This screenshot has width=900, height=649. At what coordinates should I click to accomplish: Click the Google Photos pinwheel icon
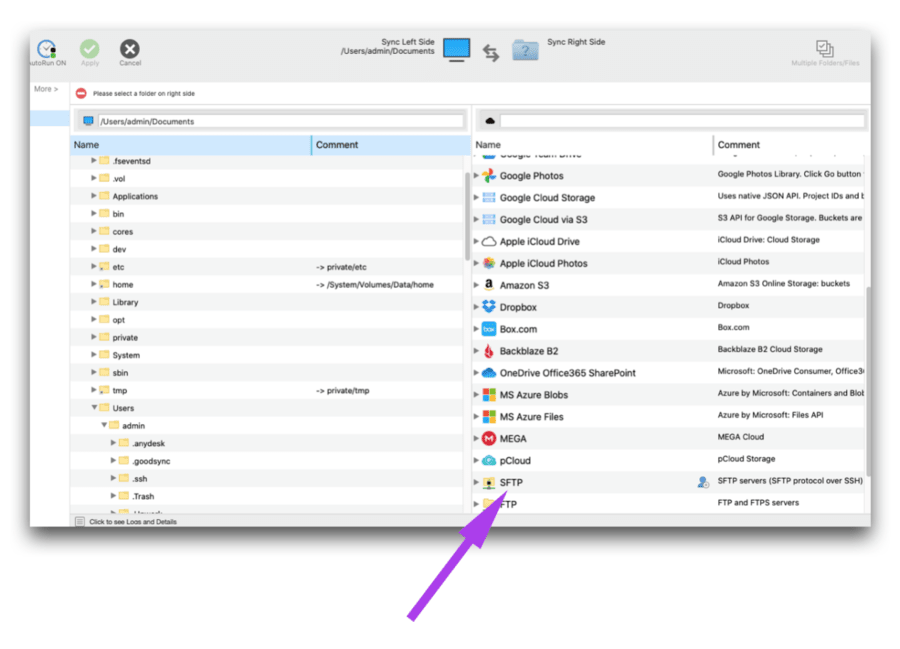tap(489, 175)
